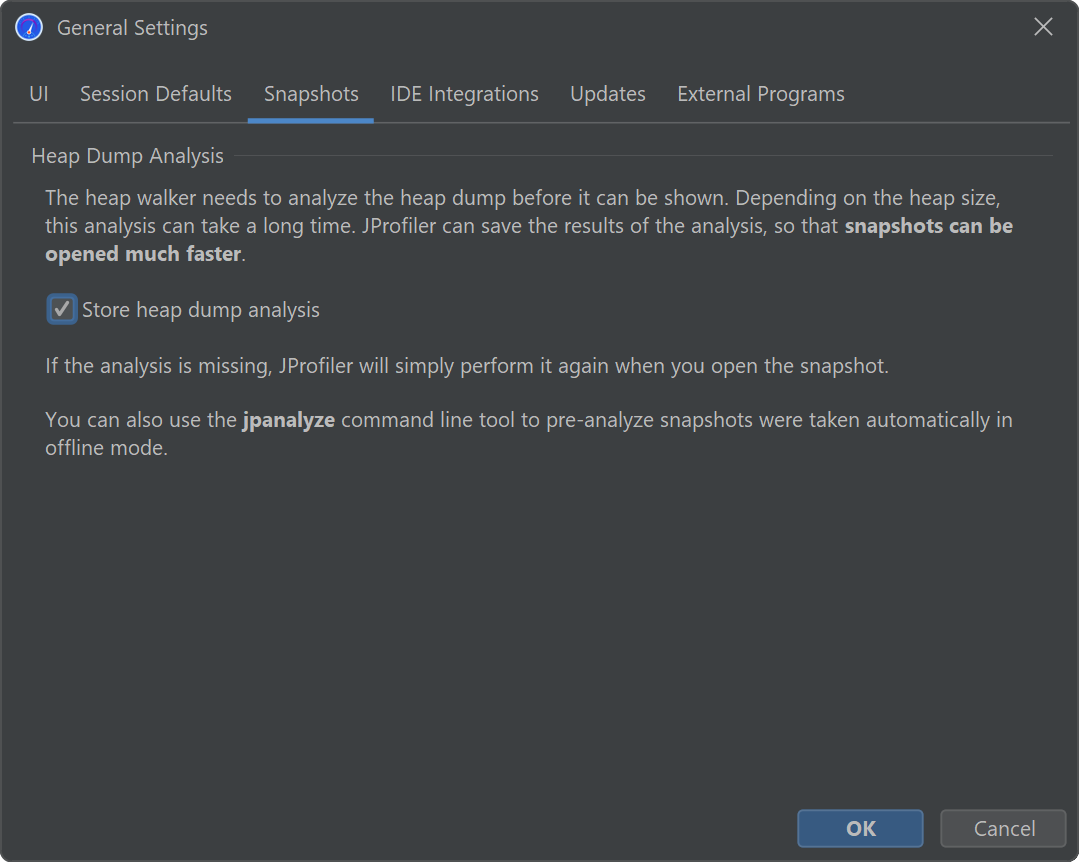Click the bold "jpanalyze" text

[x=289, y=420]
